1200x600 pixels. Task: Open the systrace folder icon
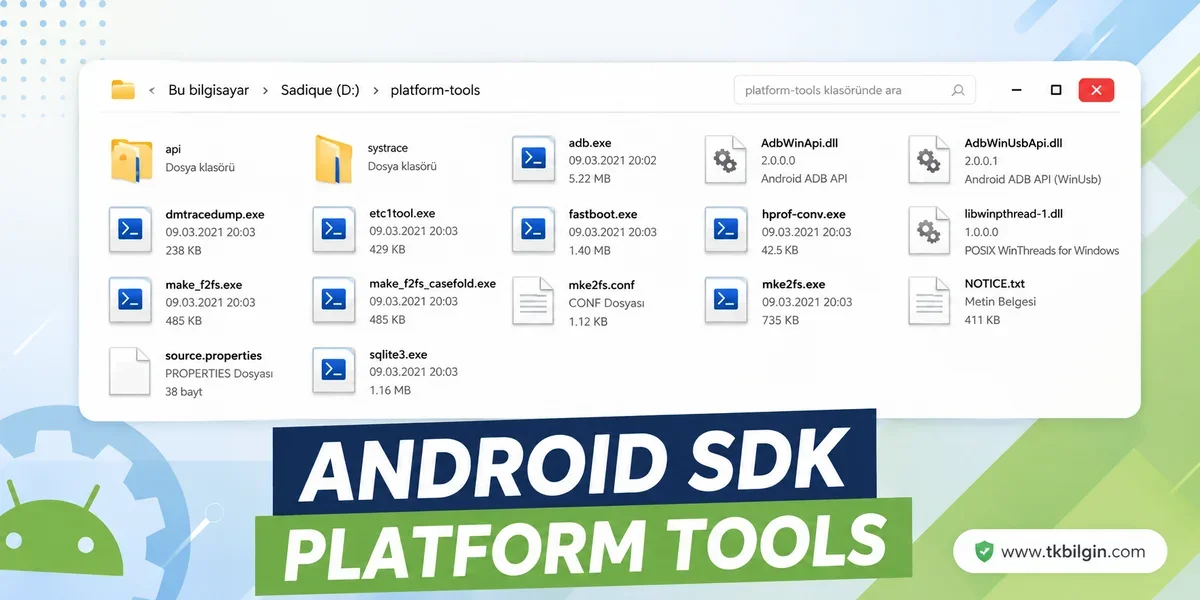pyautogui.click(x=334, y=160)
